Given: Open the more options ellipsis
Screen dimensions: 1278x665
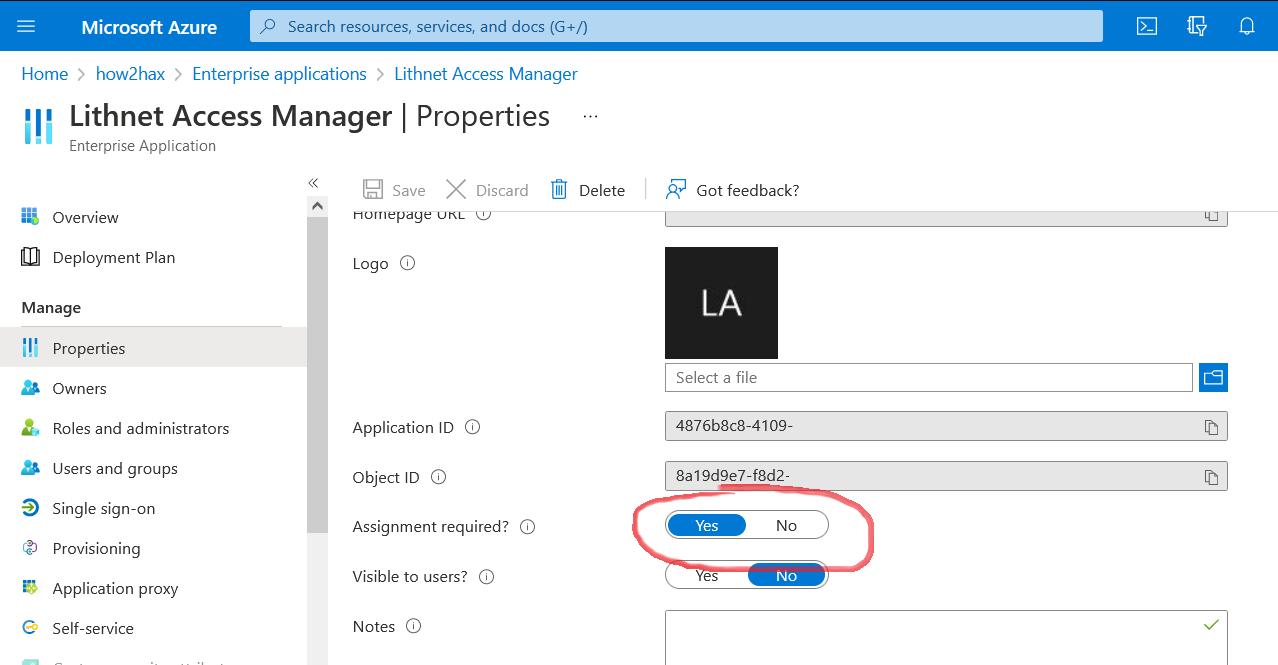Looking at the screenshot, I should pos(590,117).
